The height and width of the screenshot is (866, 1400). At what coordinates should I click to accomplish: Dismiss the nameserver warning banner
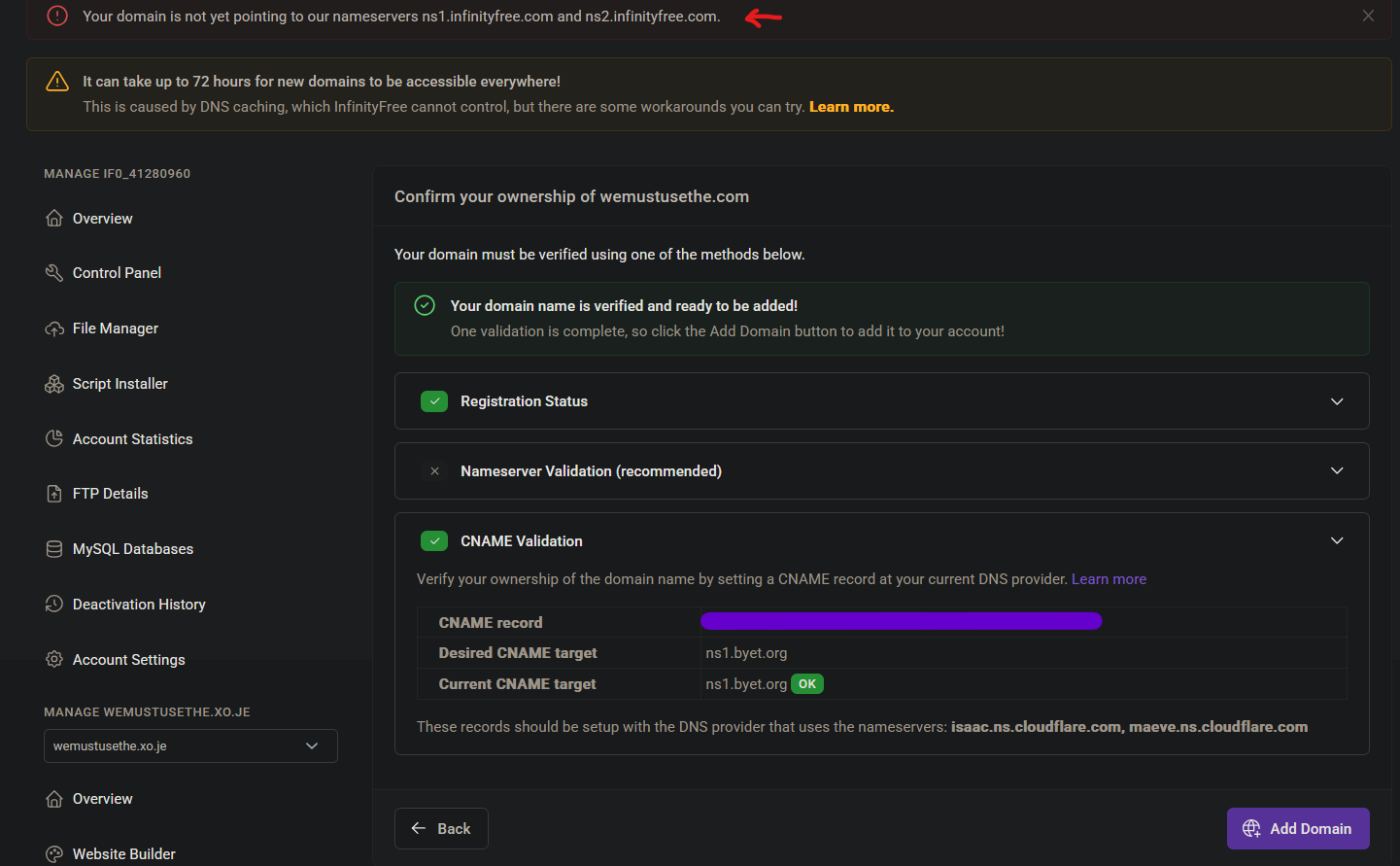pyautogui.click(x=1368, y=16)
